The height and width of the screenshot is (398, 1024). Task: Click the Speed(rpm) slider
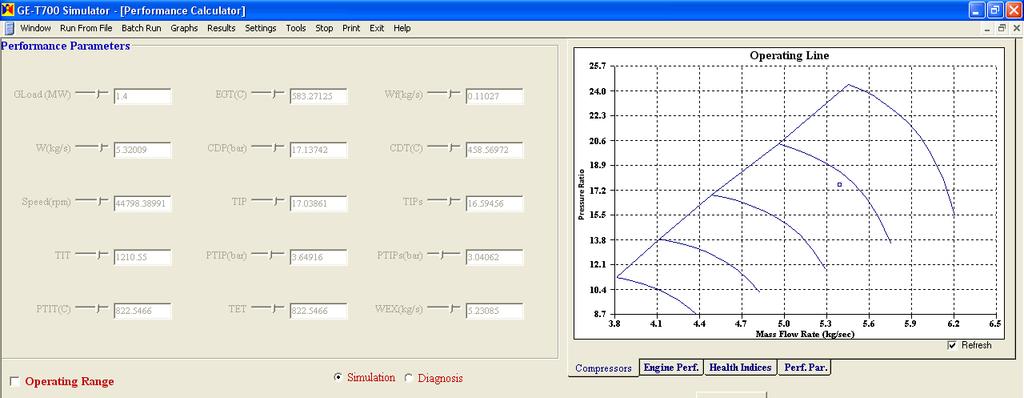(92, 201)
